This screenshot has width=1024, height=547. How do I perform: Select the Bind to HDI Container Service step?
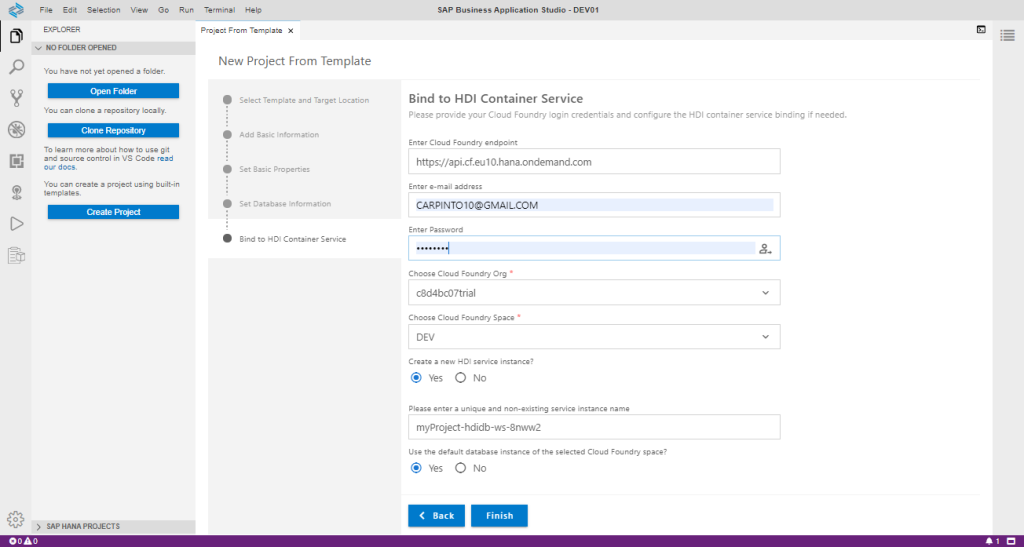click(x=293, y=239)
